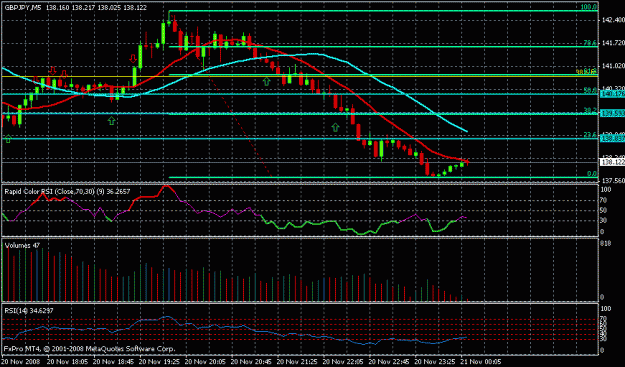Click the 20 Nov 20:45 time label
Screen dimensions: 625x367
tap(251, 361)
